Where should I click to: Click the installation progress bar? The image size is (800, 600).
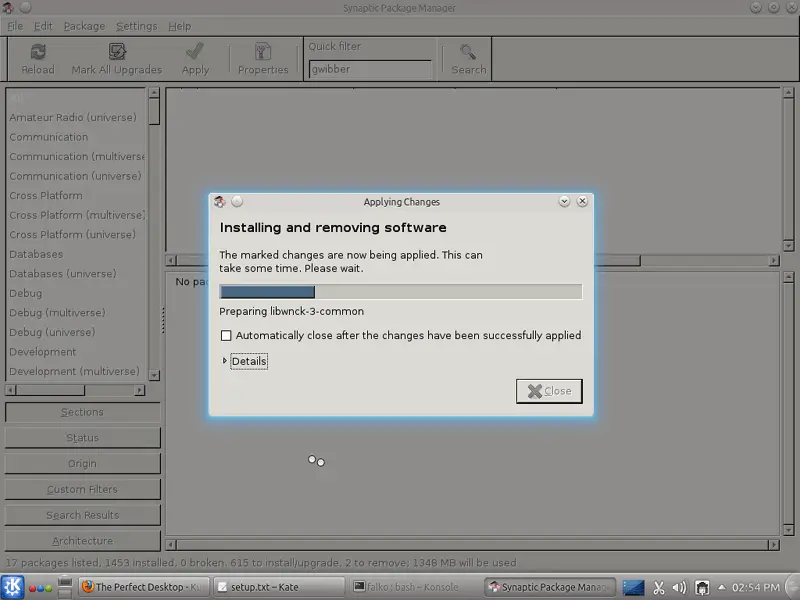401,292
